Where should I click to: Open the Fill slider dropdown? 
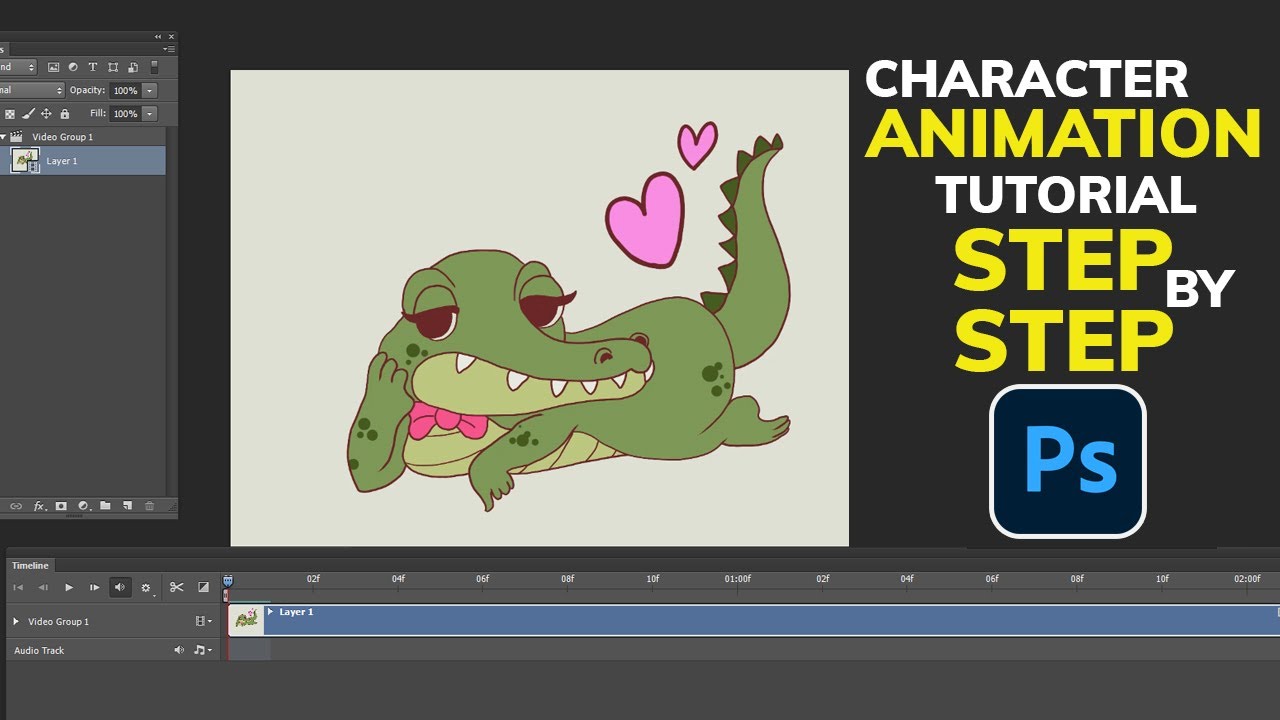coord(150,114)
